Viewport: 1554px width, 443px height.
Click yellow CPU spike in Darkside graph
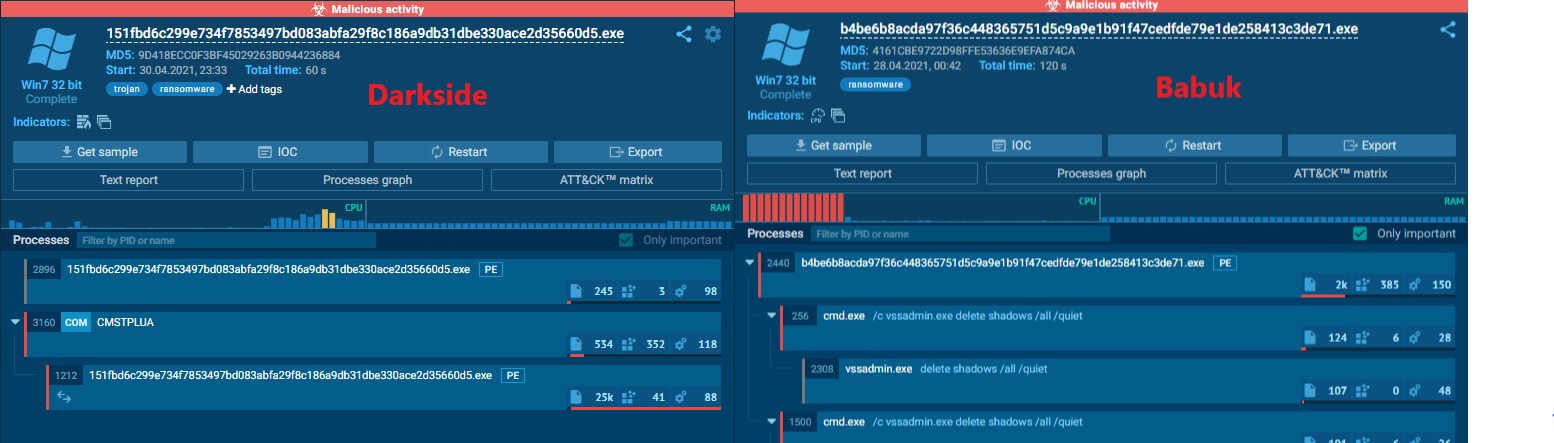point(328,218)
